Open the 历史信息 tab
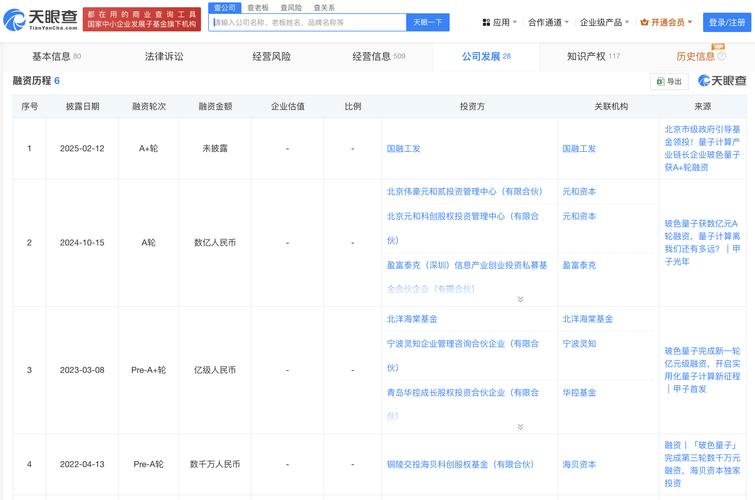This screenshot has width=755, height=500. [695, 56]
